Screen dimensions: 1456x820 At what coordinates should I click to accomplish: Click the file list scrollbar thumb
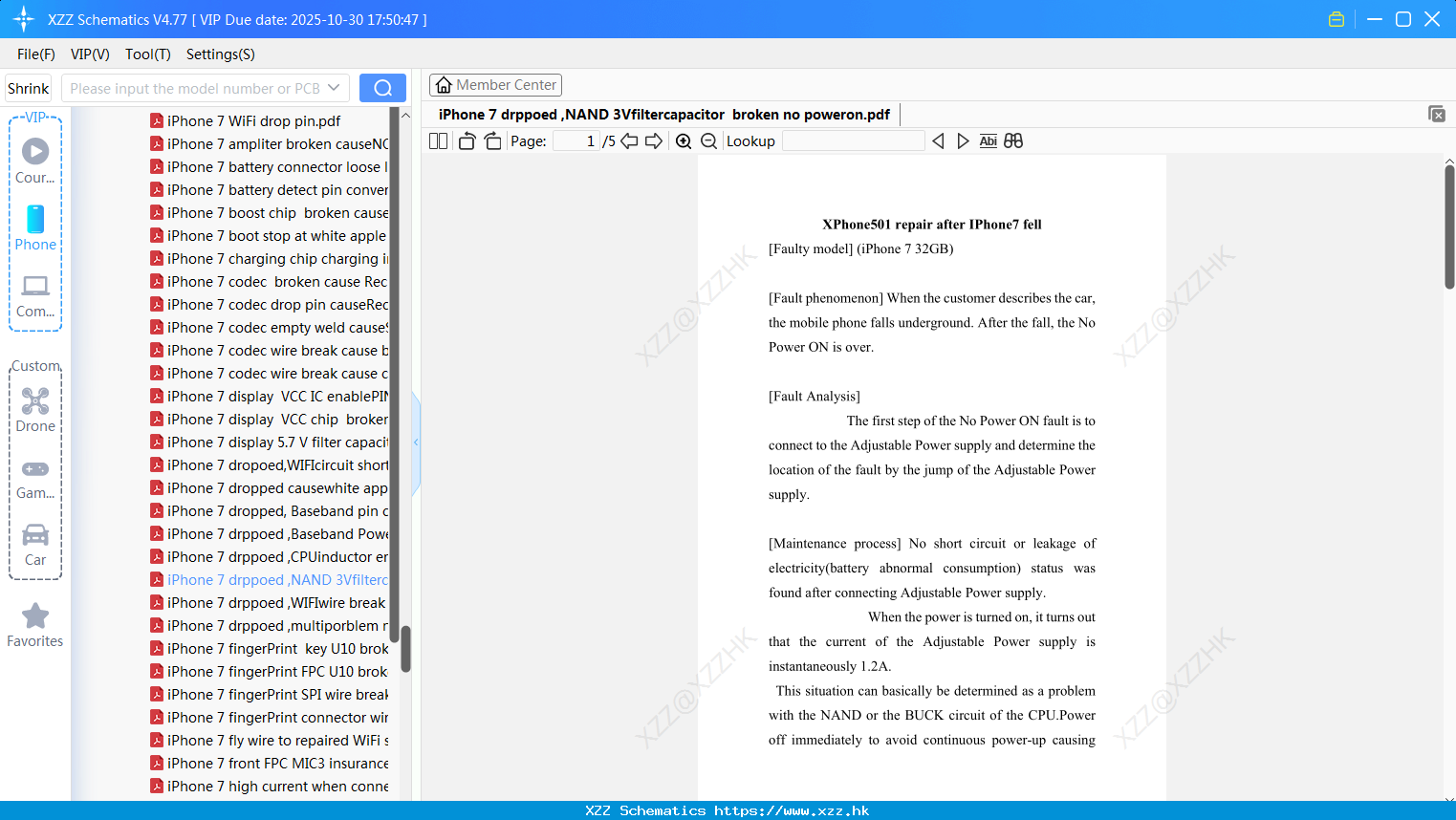pyautogui.click(x=405, y=649)
